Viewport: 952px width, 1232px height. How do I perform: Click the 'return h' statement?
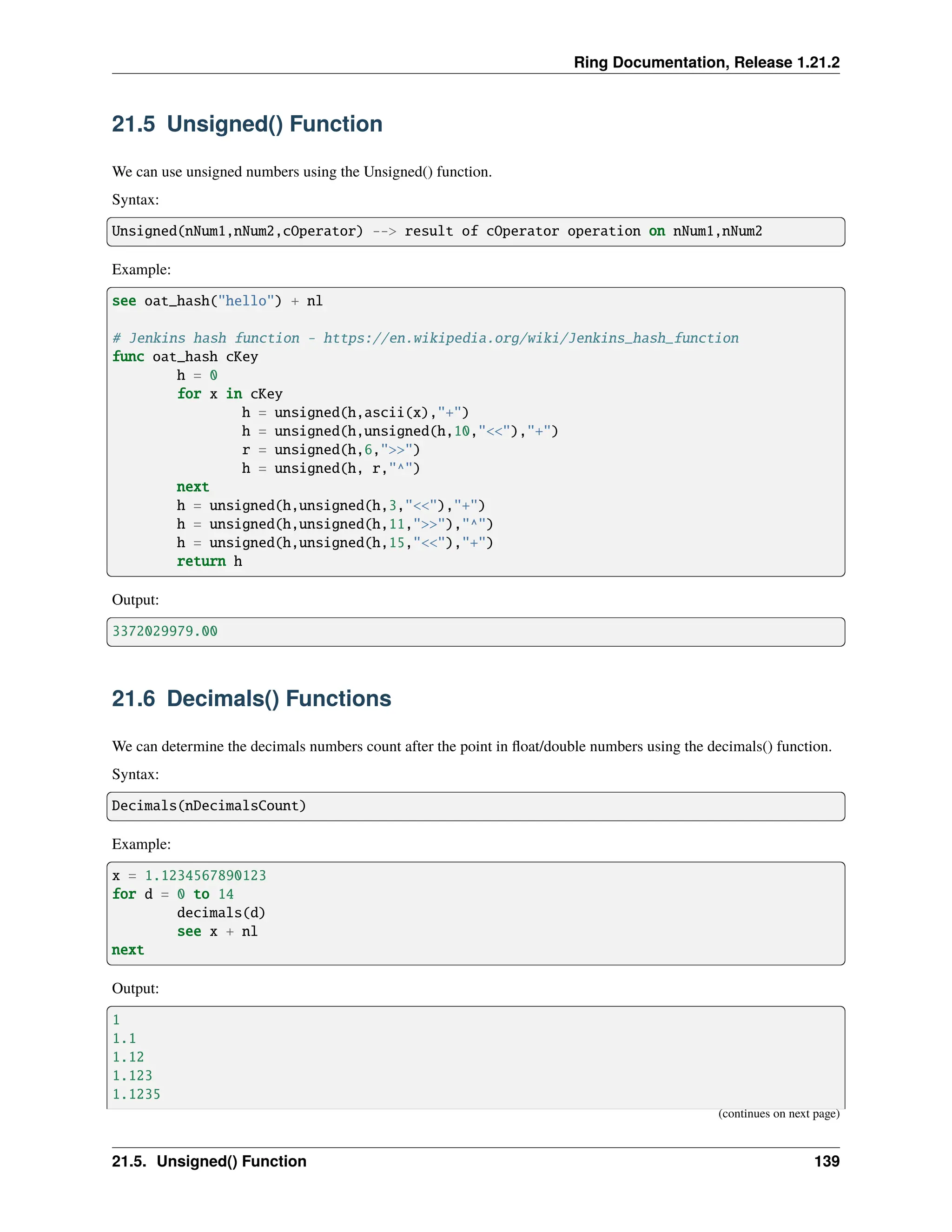pyautogui.click(x=209, y=561)
